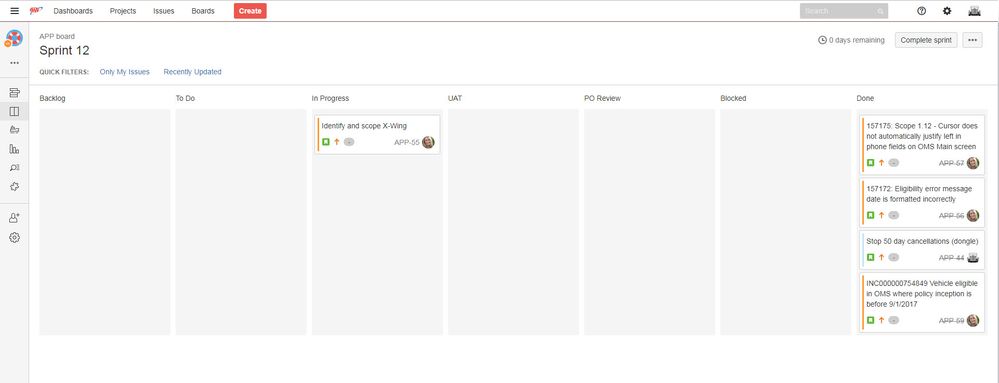The height and width of the screenshot is (383, 999).
Task: Open Boards menu
Action: (203, 11)
